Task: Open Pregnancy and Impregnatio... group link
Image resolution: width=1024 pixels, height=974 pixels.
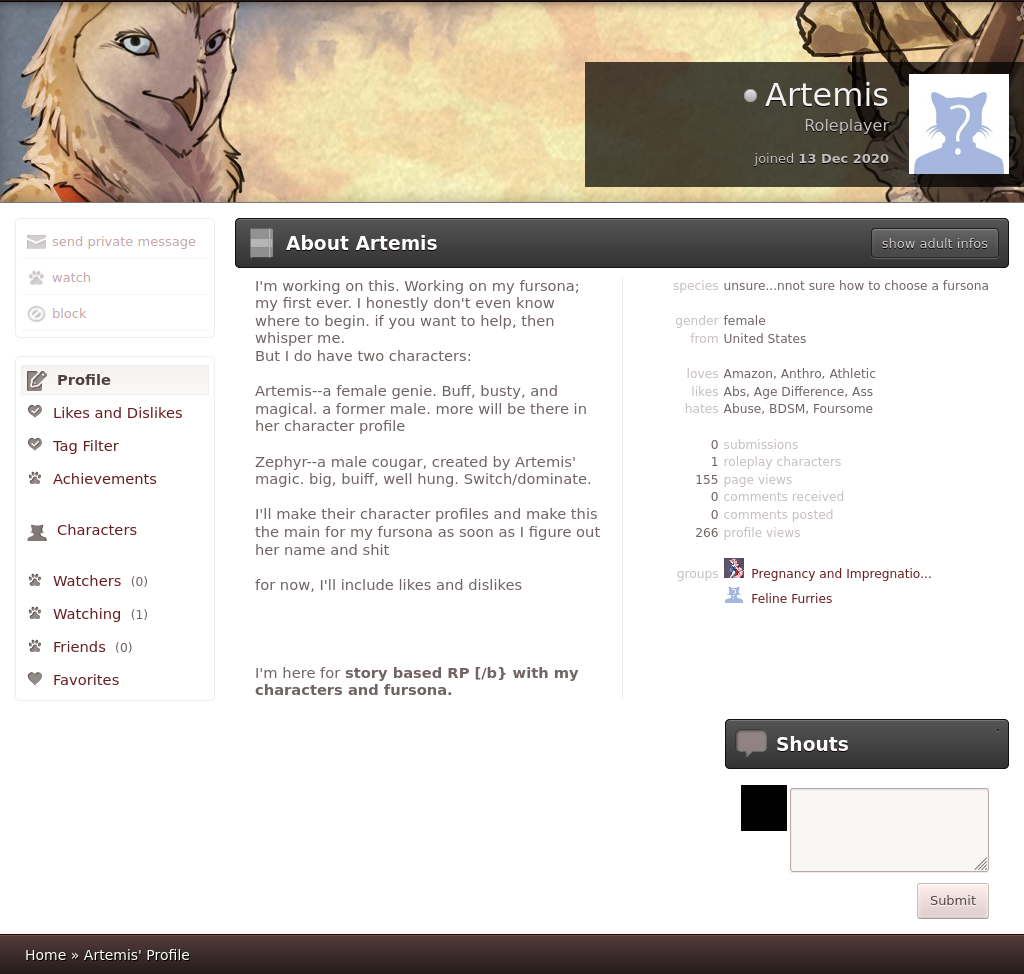Action: [x=841, y=574]
